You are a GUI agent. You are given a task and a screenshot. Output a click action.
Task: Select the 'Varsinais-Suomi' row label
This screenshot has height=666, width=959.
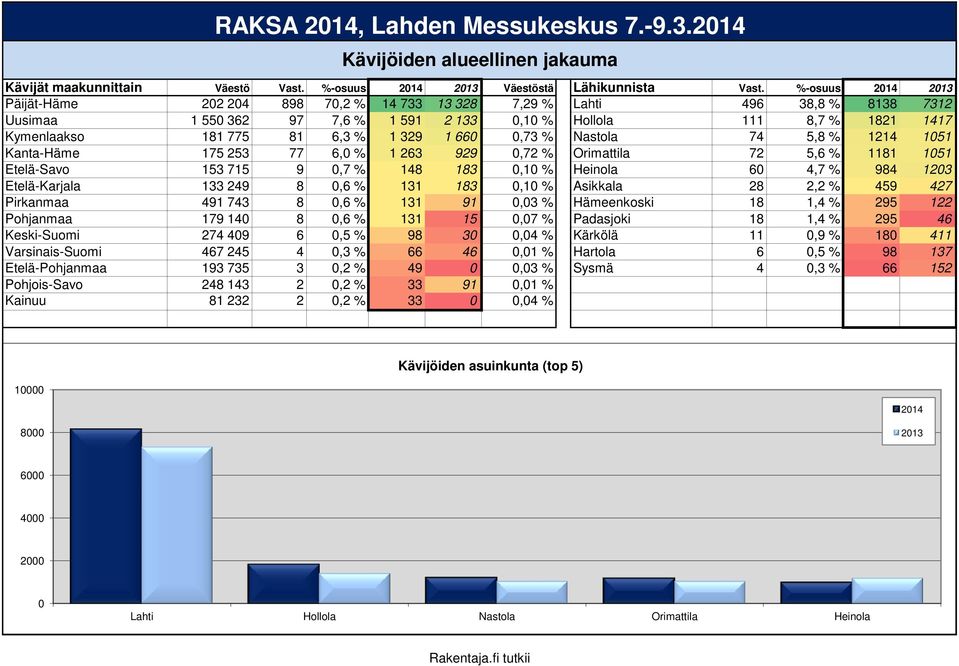point(53,251)
